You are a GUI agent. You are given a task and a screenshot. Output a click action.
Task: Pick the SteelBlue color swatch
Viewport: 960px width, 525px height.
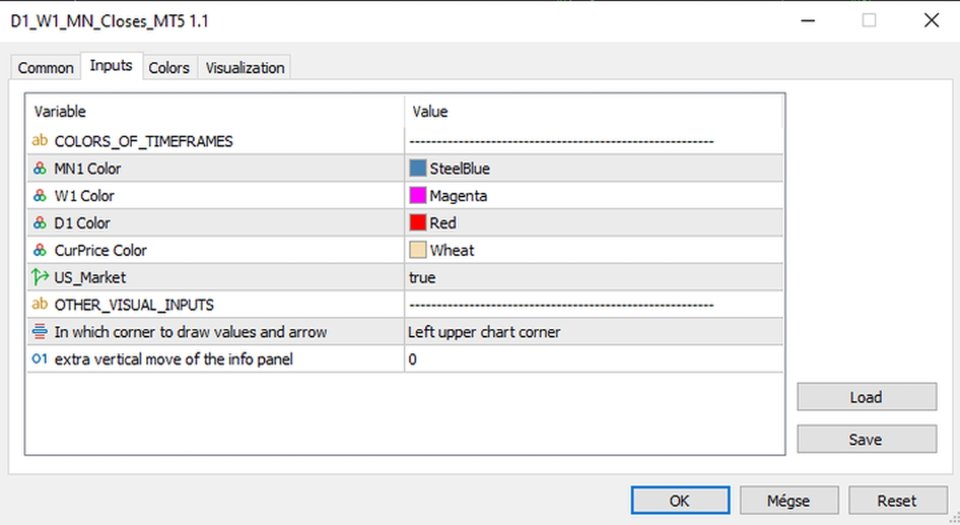point(418,168)
